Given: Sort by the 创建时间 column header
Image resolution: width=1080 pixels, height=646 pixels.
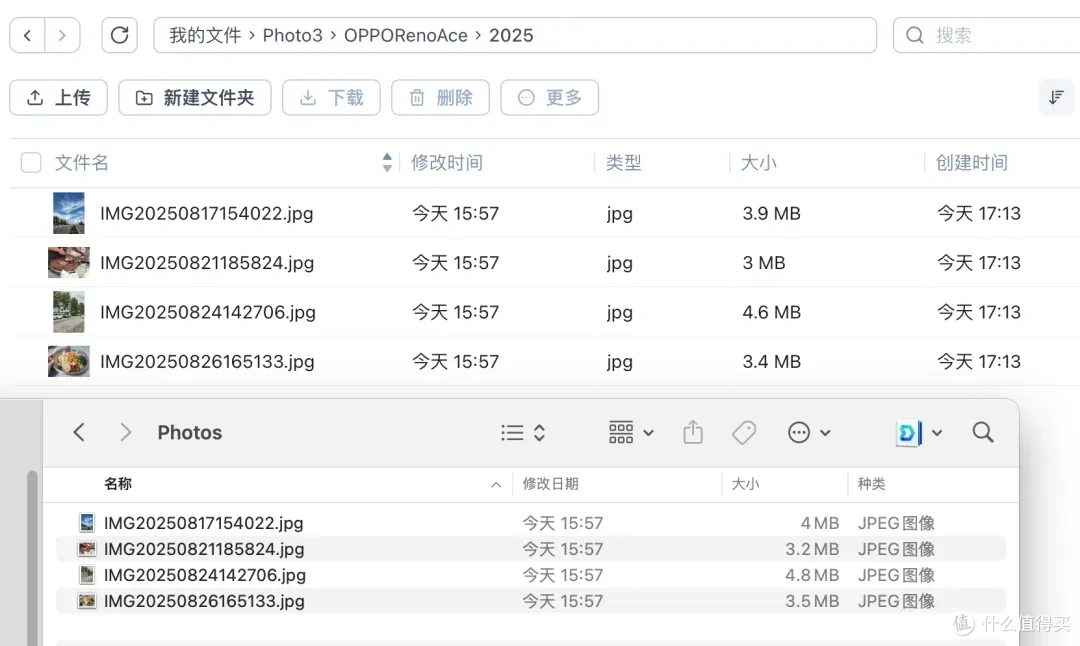Looking at the screenshot, I should pyautogui.click(x=971, y=163).
